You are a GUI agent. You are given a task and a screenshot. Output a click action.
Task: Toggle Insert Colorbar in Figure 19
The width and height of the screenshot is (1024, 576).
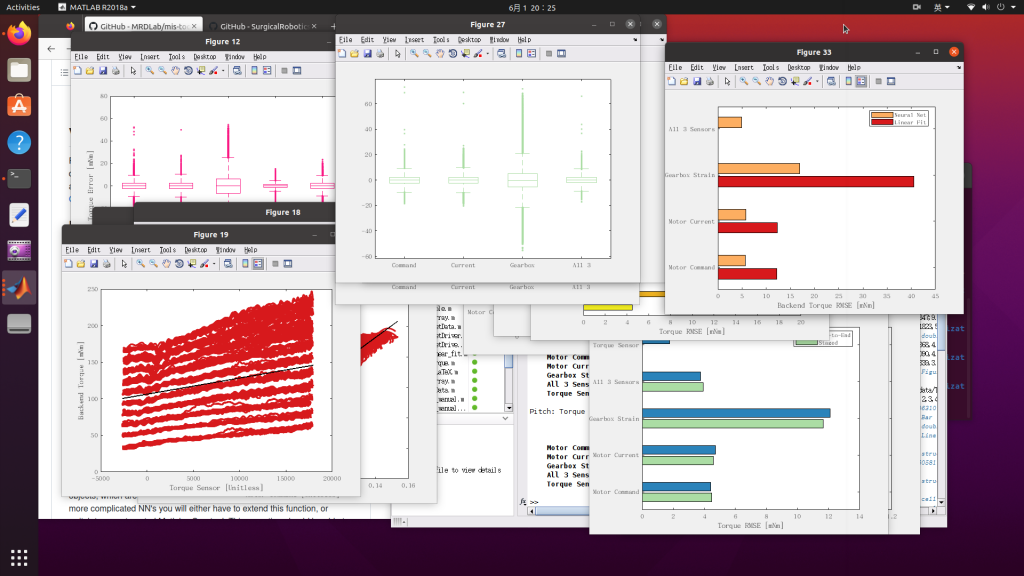pyautogui.click(x=246, y=264)
